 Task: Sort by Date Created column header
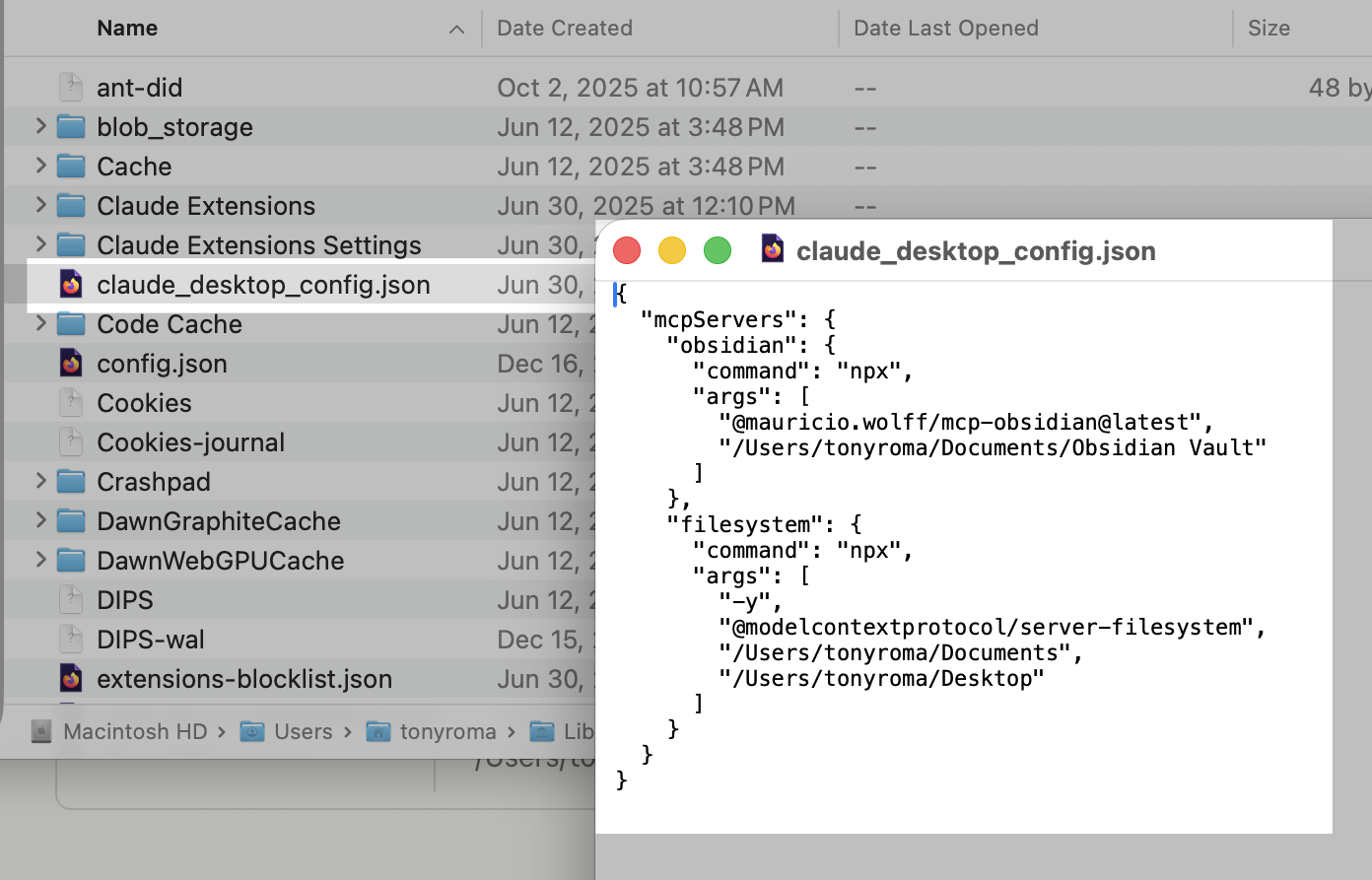pos(565,28)
